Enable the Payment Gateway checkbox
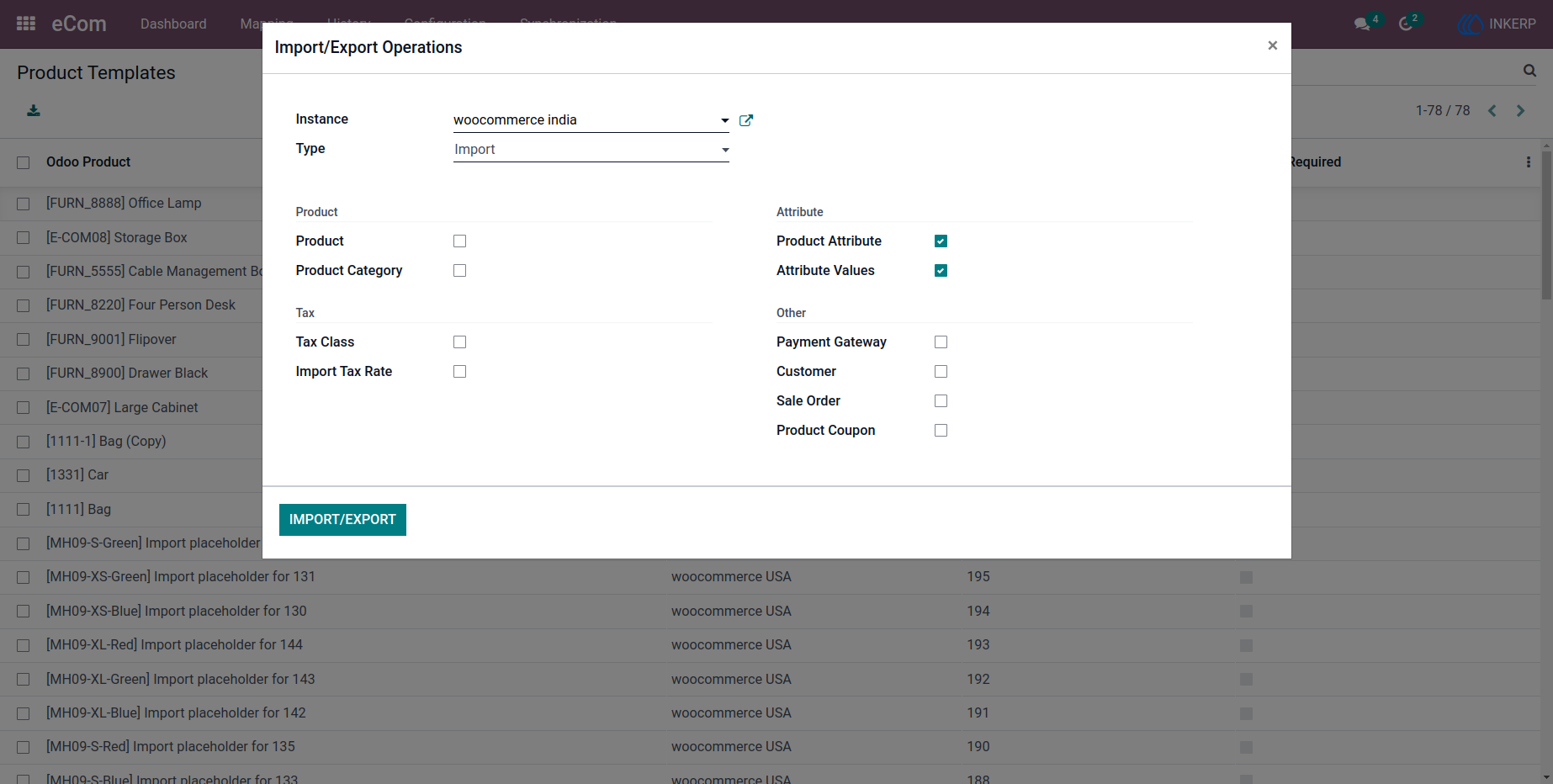The width and height of the screenshot is (1553, 784). click(x=941, y=342)
